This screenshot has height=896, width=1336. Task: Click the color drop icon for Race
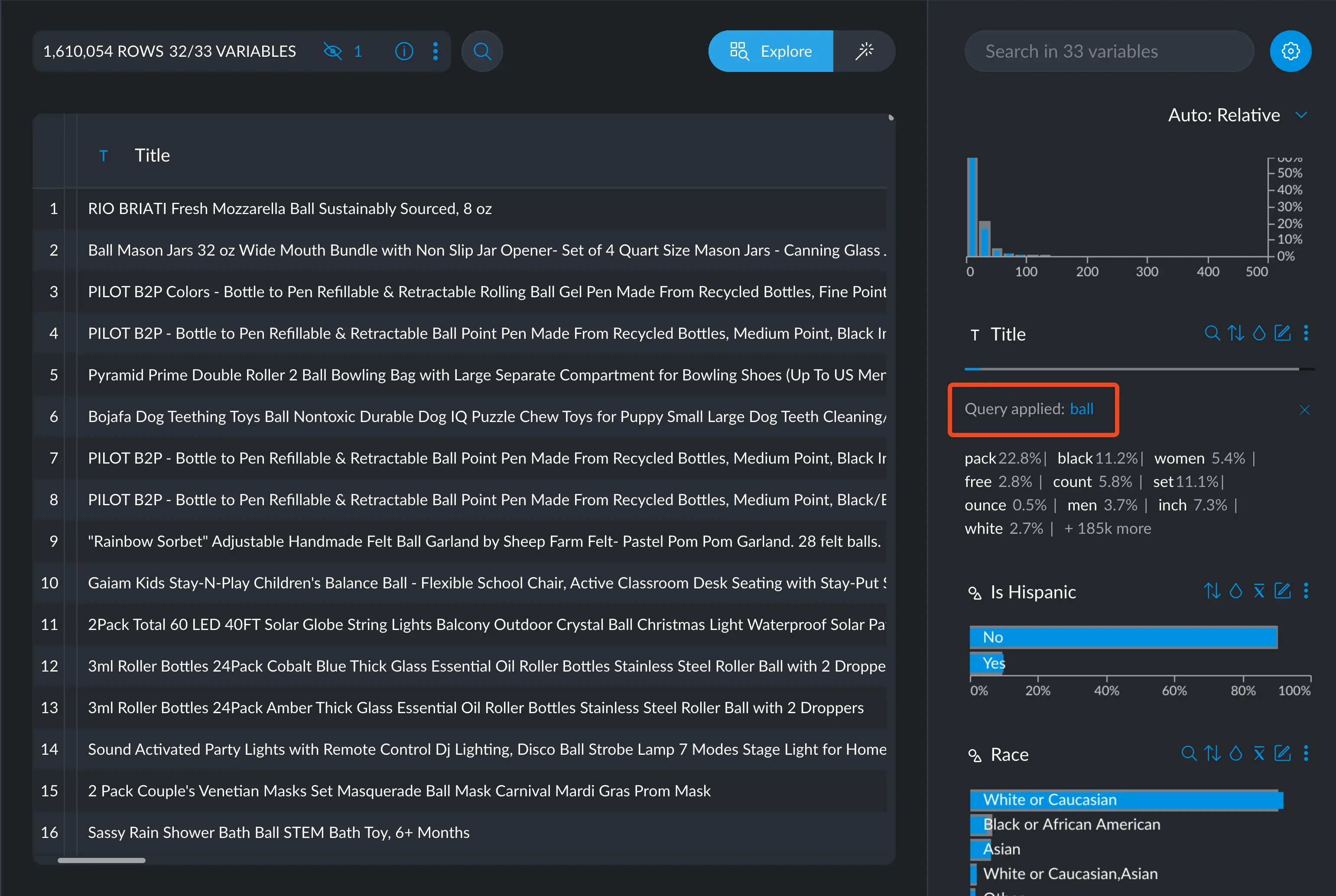[x=1235, y=754]
